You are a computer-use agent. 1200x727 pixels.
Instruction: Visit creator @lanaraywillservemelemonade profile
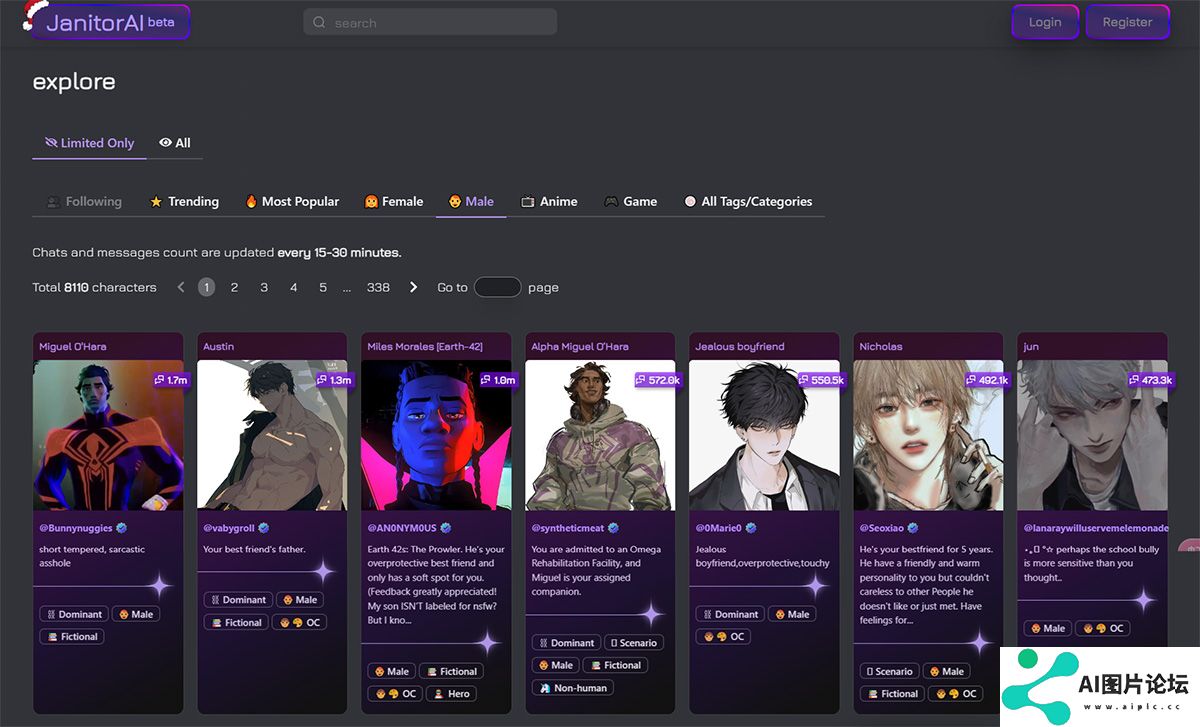point(1095,527)
